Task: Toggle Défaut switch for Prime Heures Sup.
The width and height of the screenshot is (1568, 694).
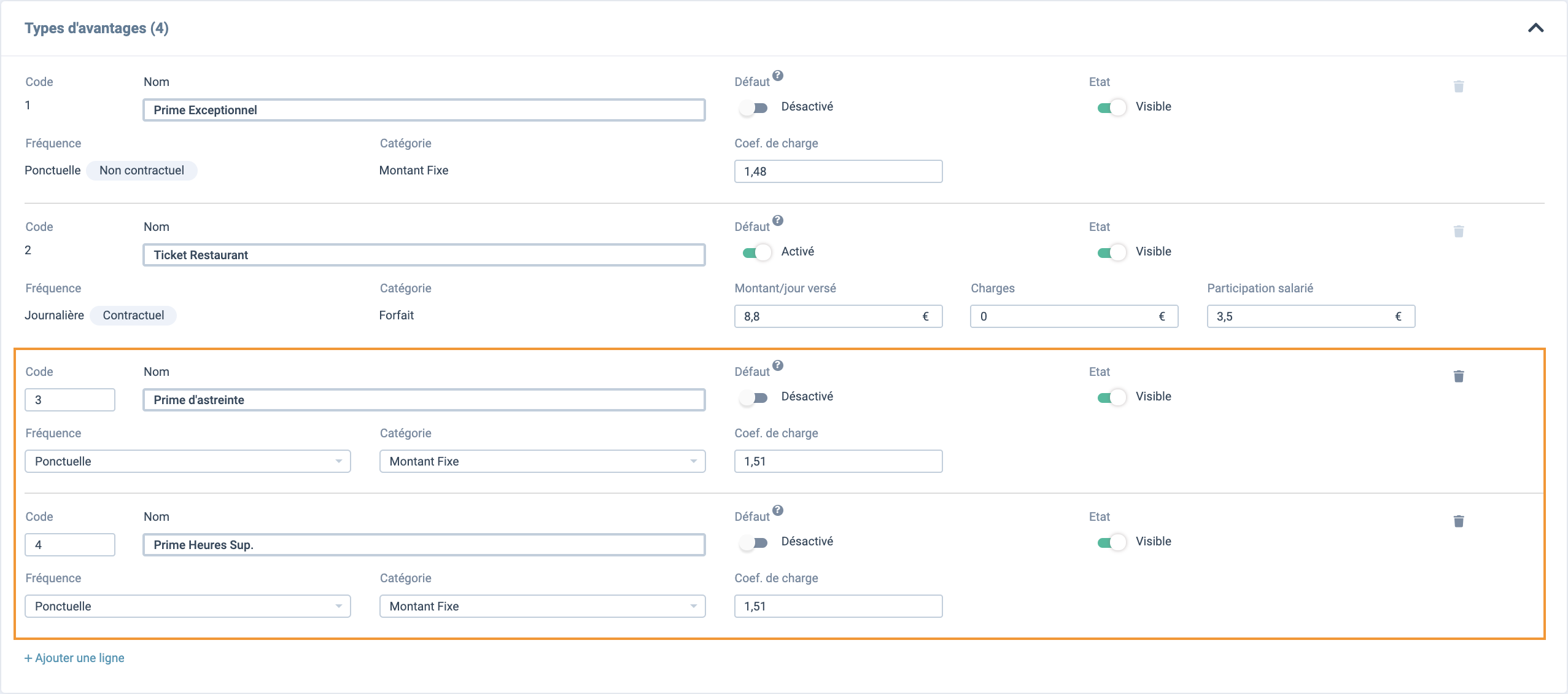Action: click(x=754, y=543)
